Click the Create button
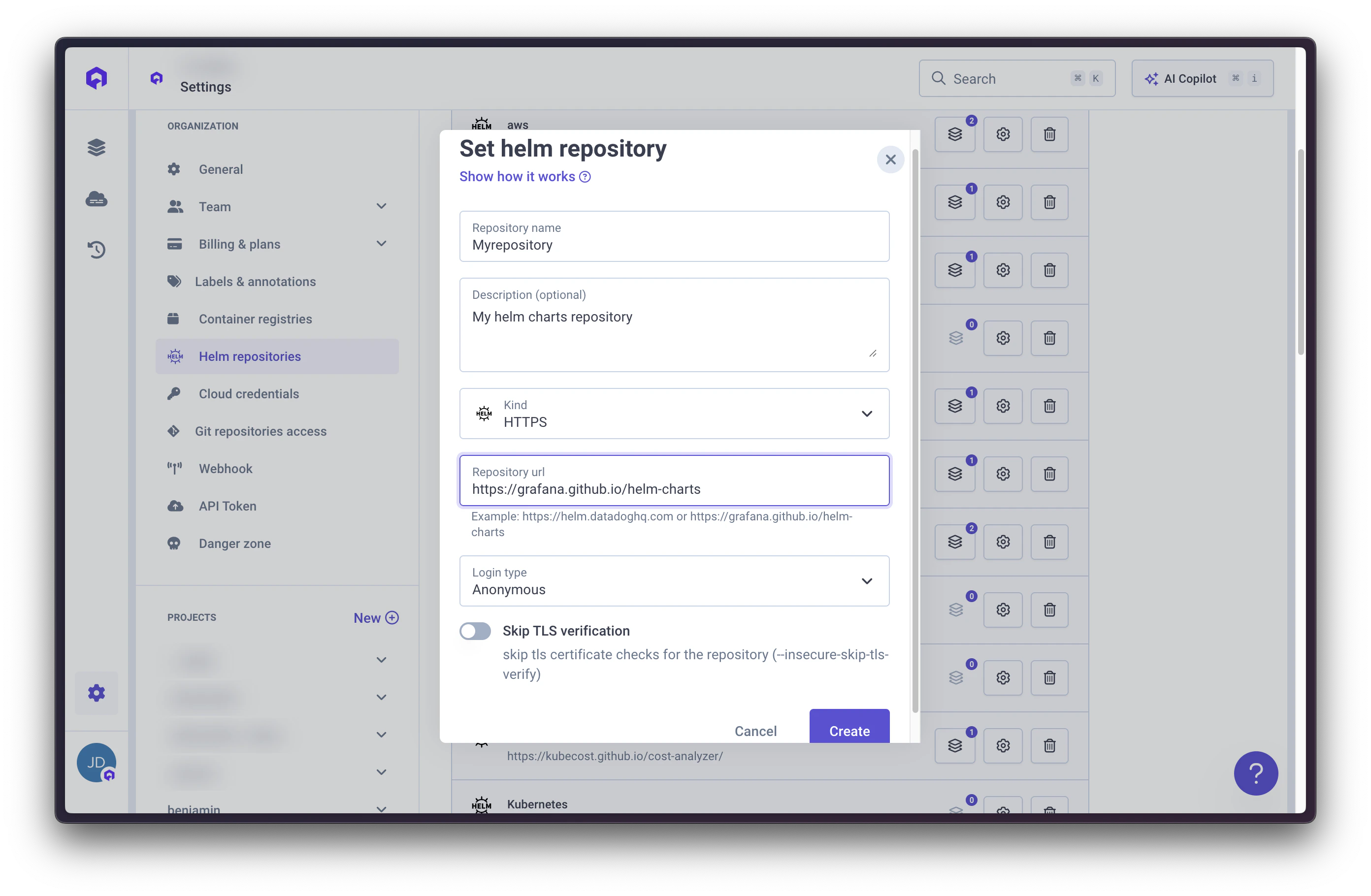This screenshot has height=896, width=1371. click(849, 731)
